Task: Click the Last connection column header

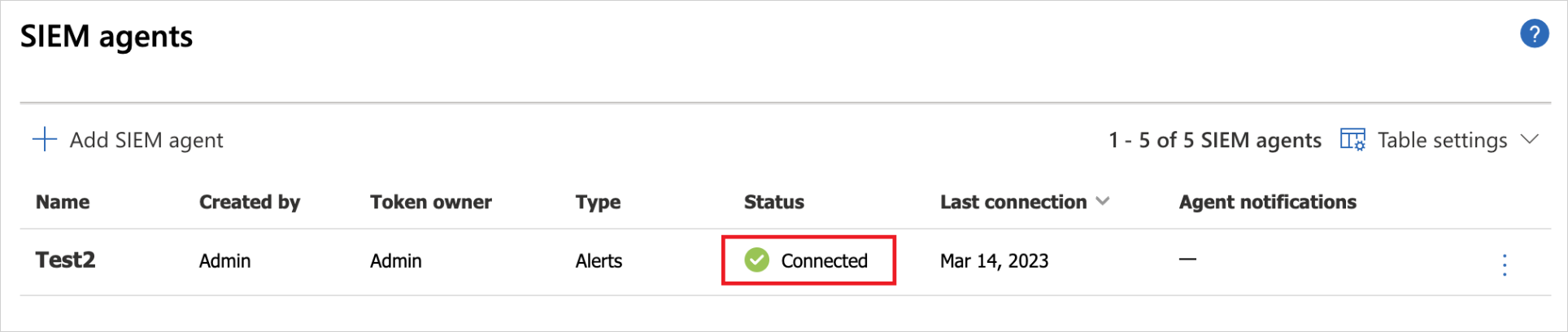Action: point(1013,202)
